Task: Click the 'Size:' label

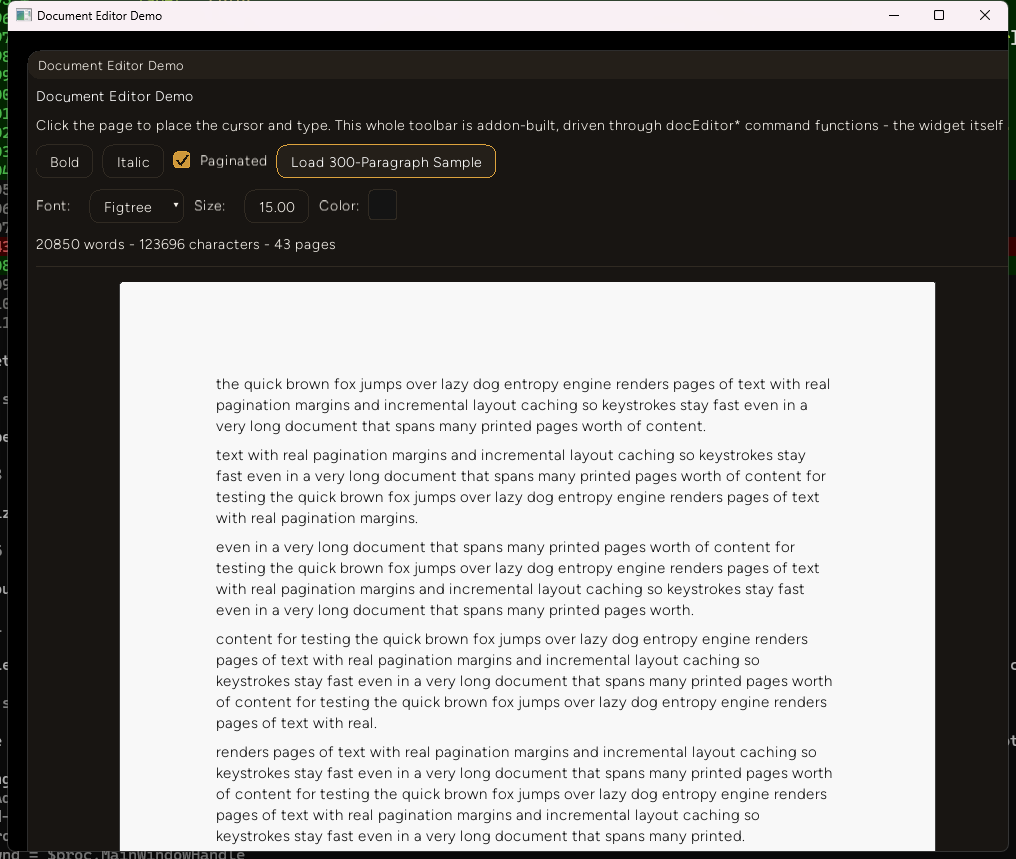Action: click(209, 205)
